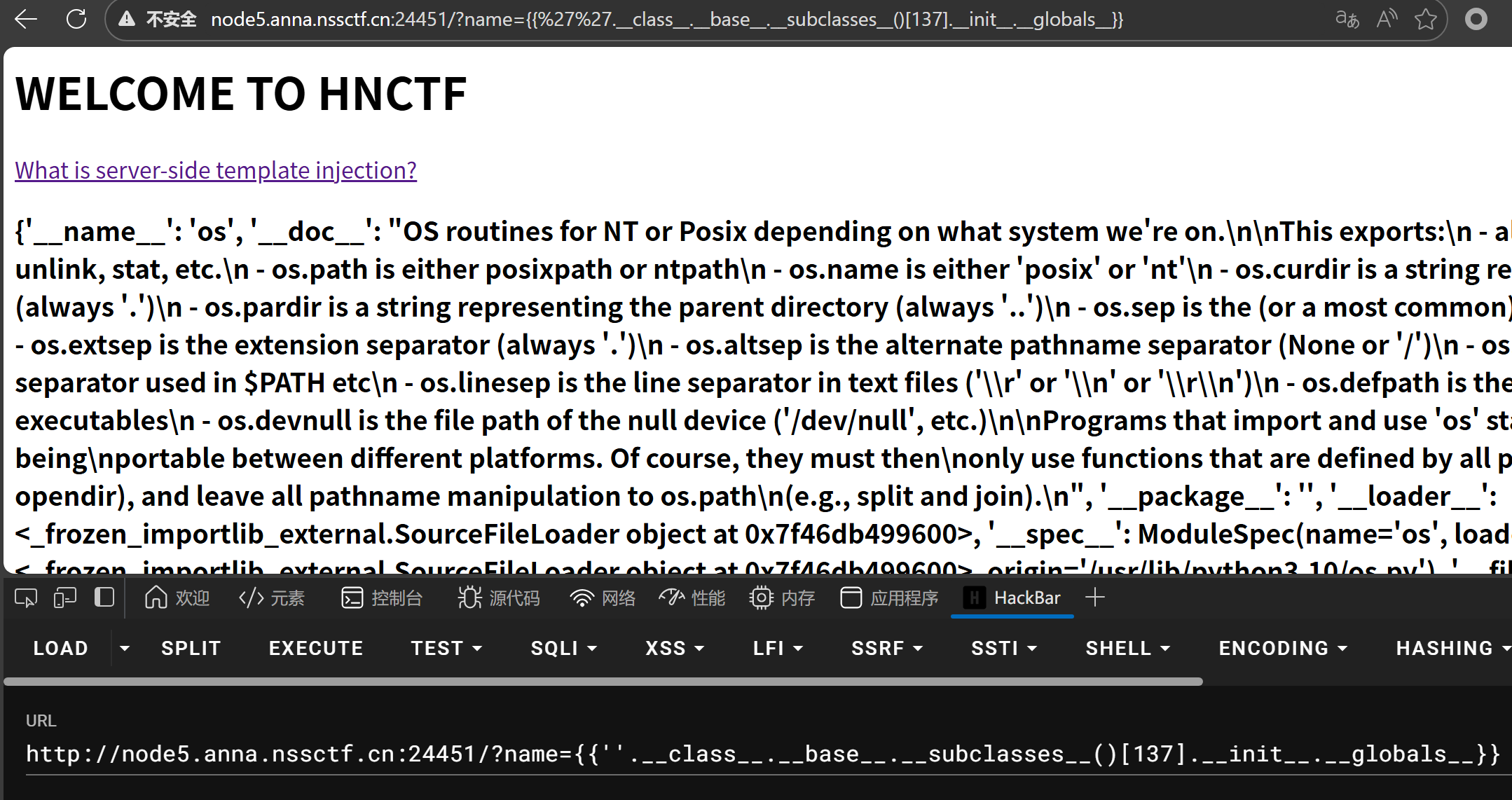Click the HackBar horizontal scrollbar
Image resolution: width=1512 pixels, height=800 pixels.
point(603,681)
